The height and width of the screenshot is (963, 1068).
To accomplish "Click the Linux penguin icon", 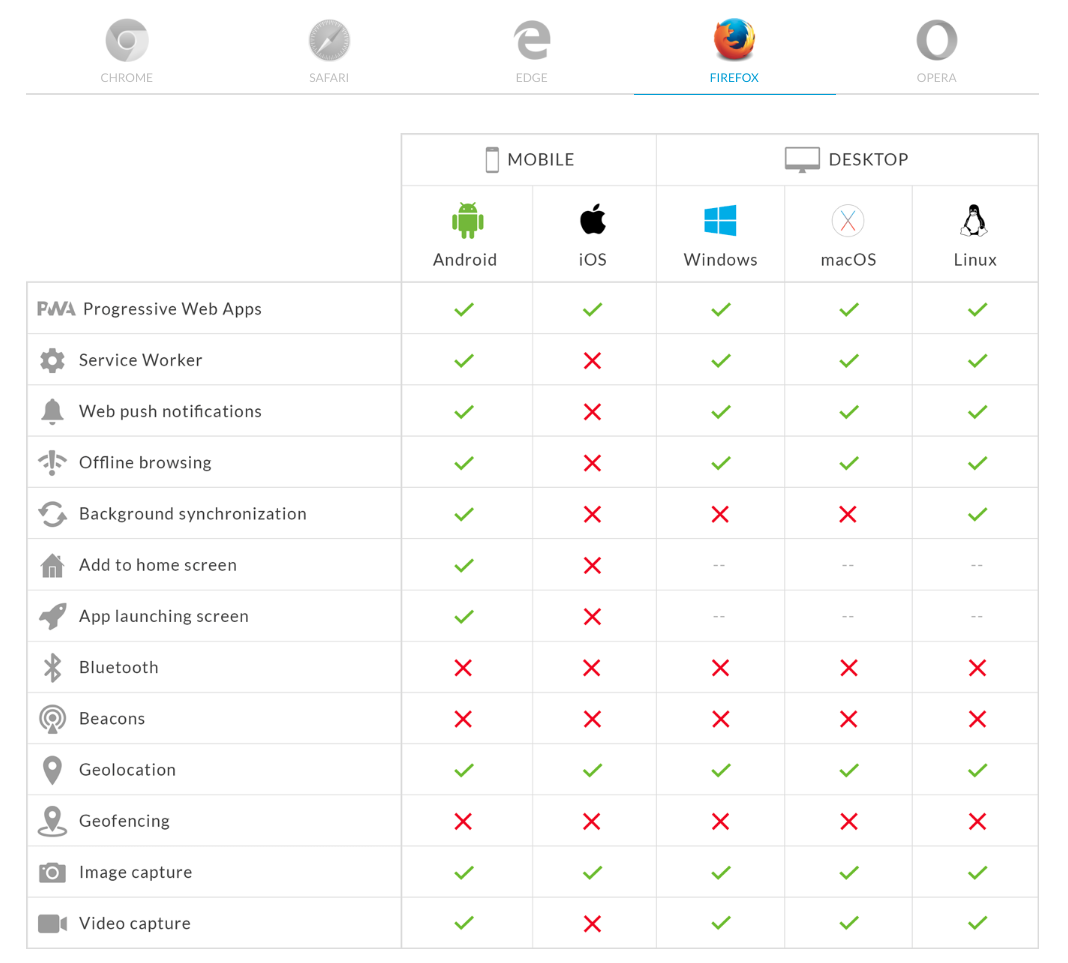I will pyautogui.click(x=974, y=220).
